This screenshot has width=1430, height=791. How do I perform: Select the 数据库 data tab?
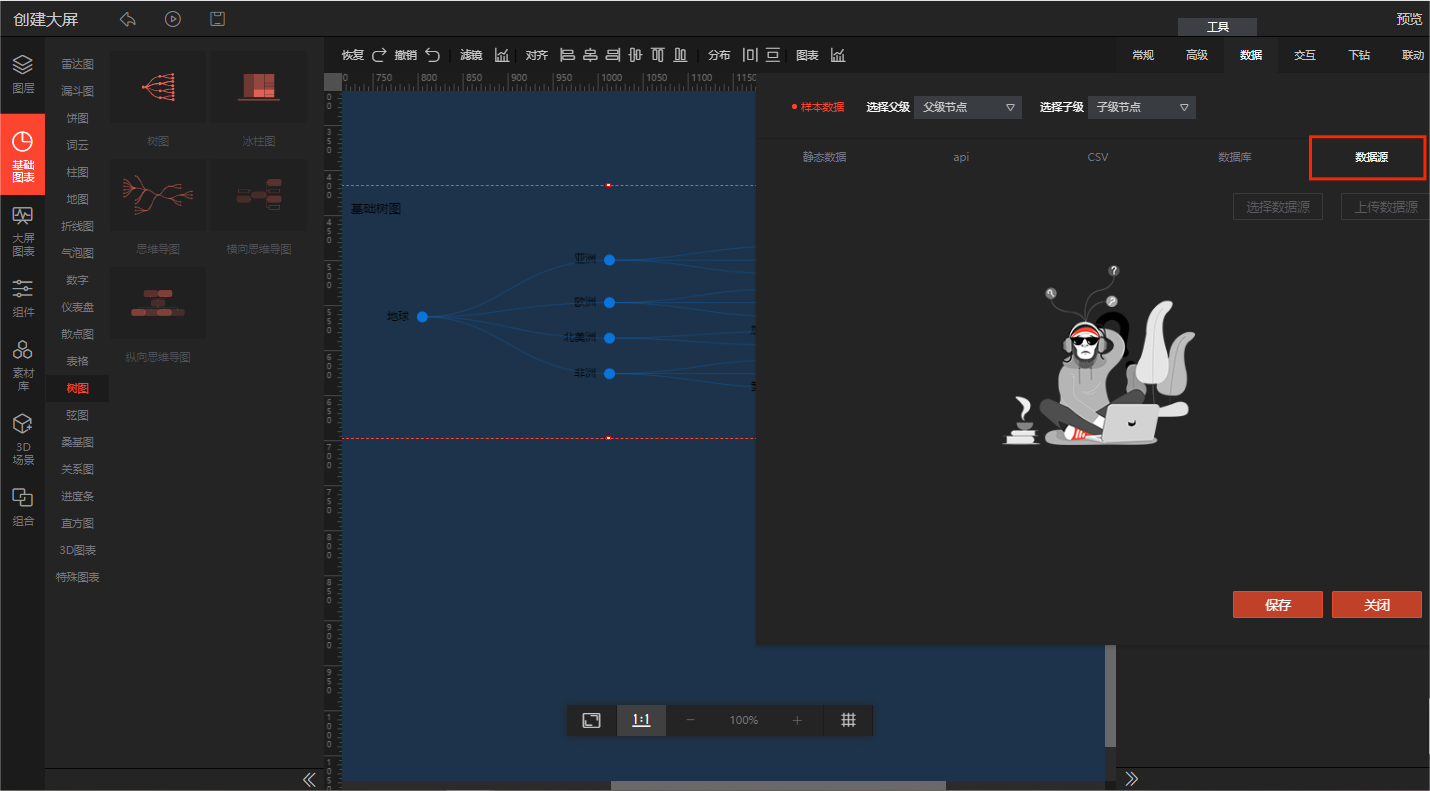1235,157
